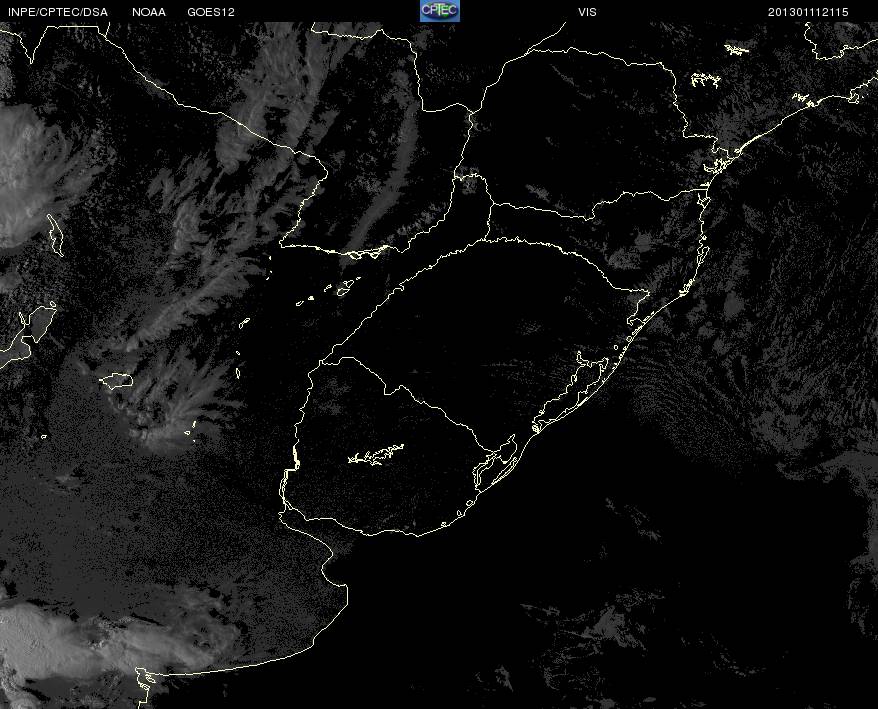Select the NOAA text in the header
The width and height of the screenshot is (878, 709).
[149, 11]
